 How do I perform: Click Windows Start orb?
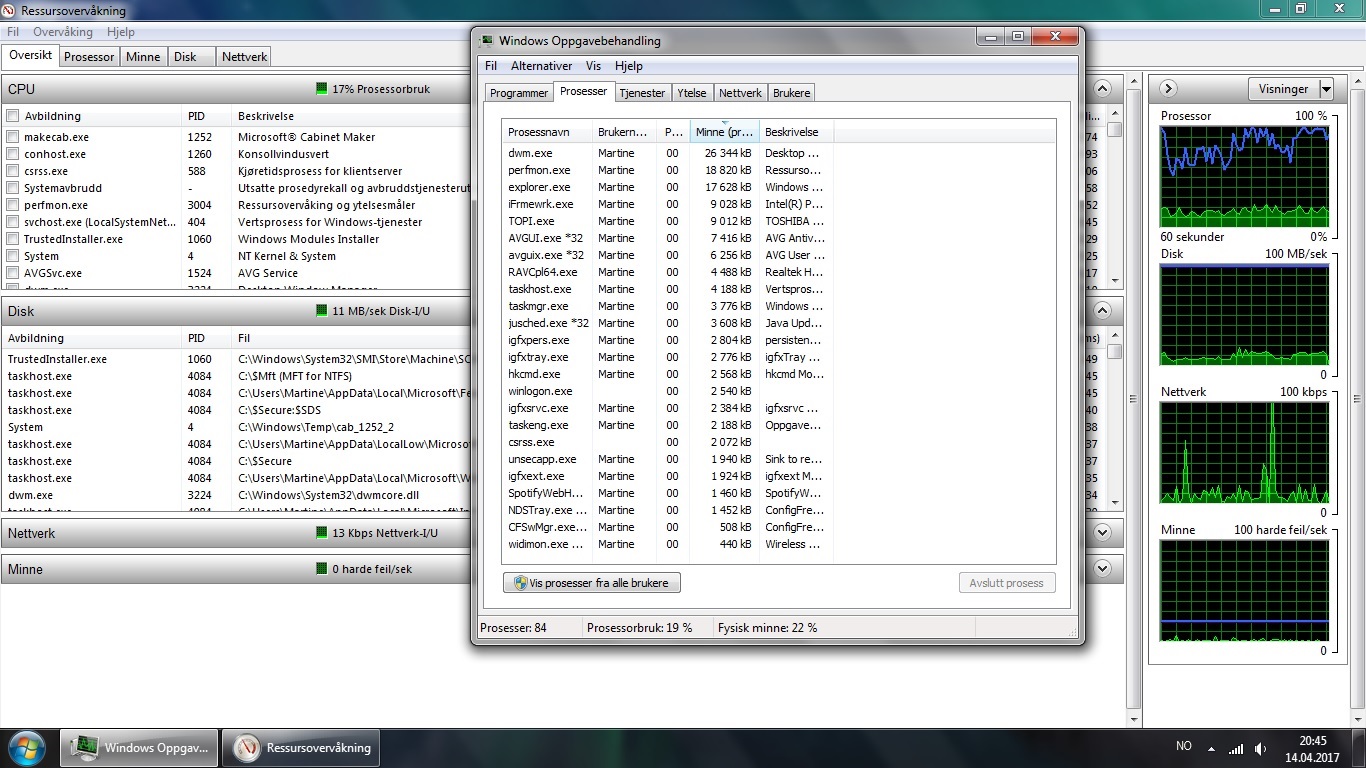click(27, 747)
